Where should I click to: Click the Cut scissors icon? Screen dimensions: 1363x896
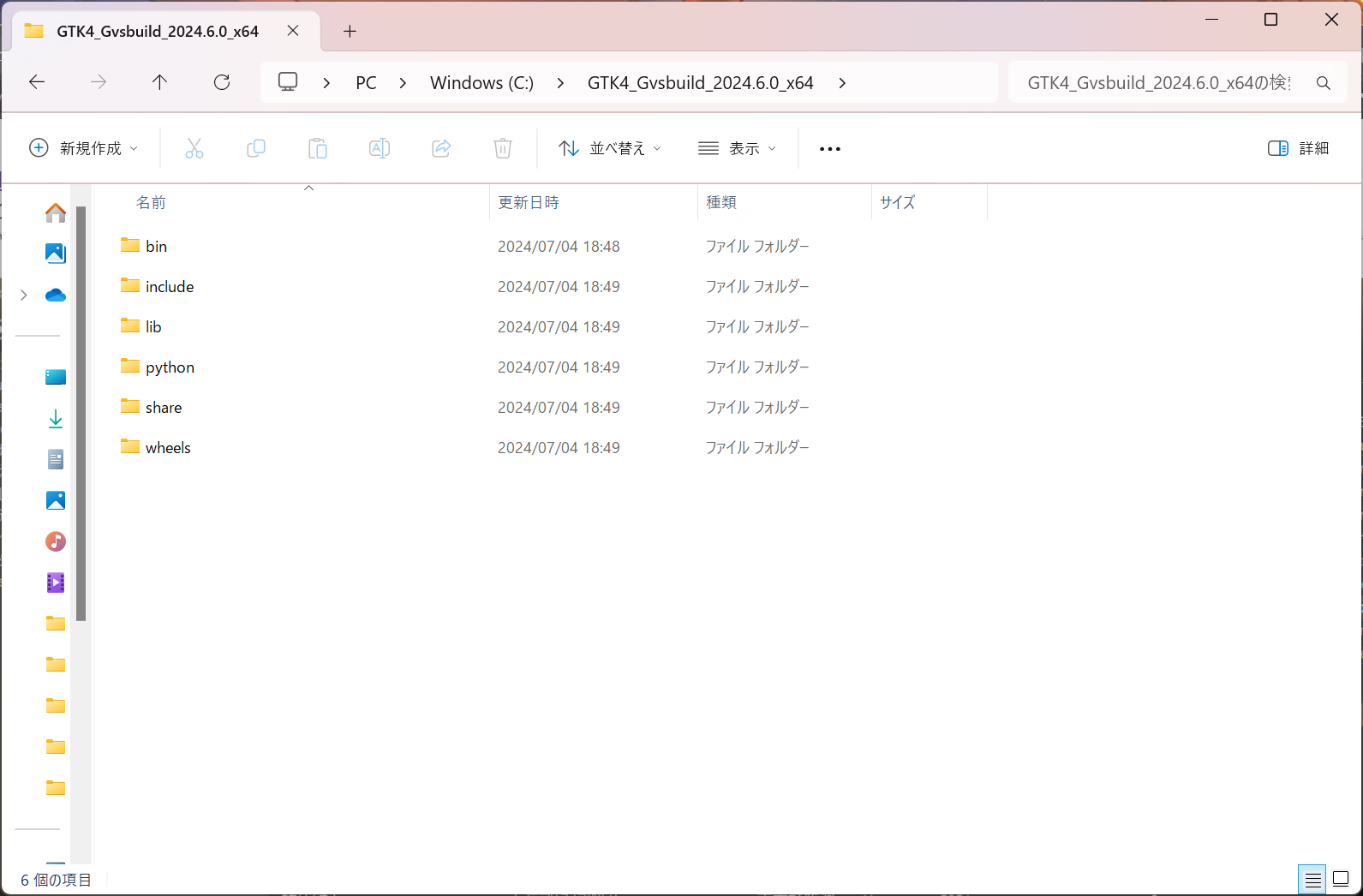pos(194,148)
